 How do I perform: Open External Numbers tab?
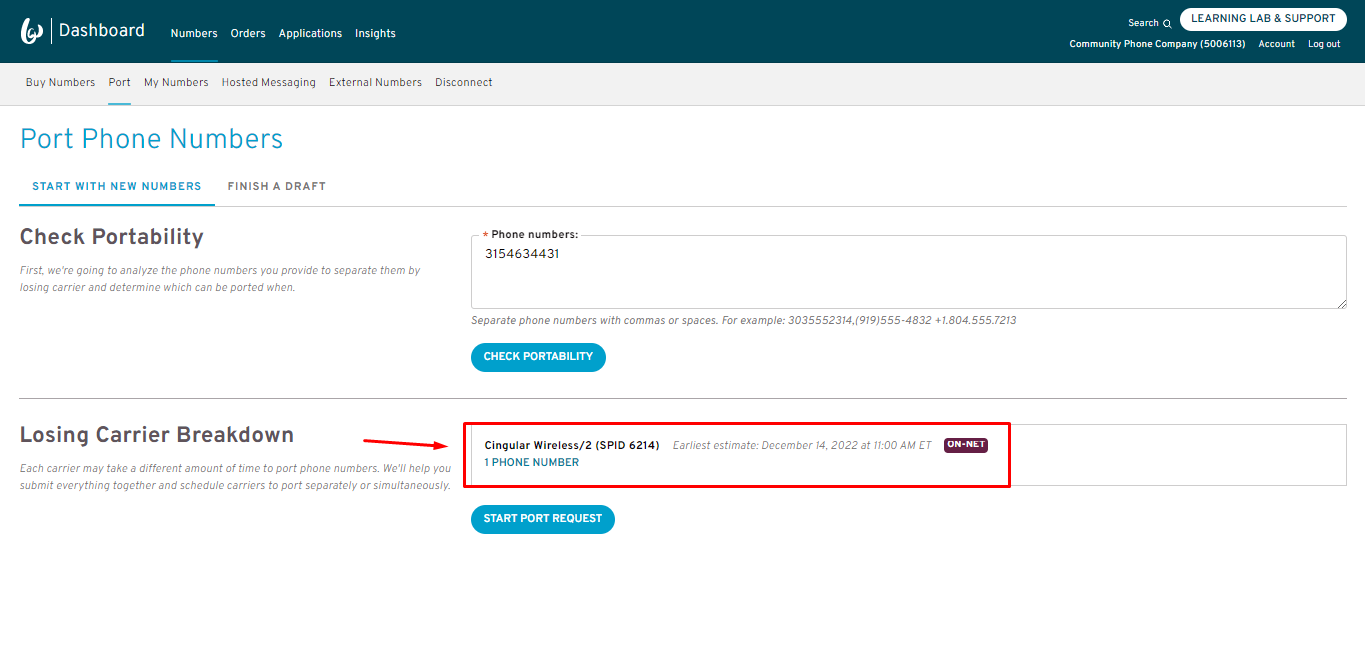(x=375, y=82)
